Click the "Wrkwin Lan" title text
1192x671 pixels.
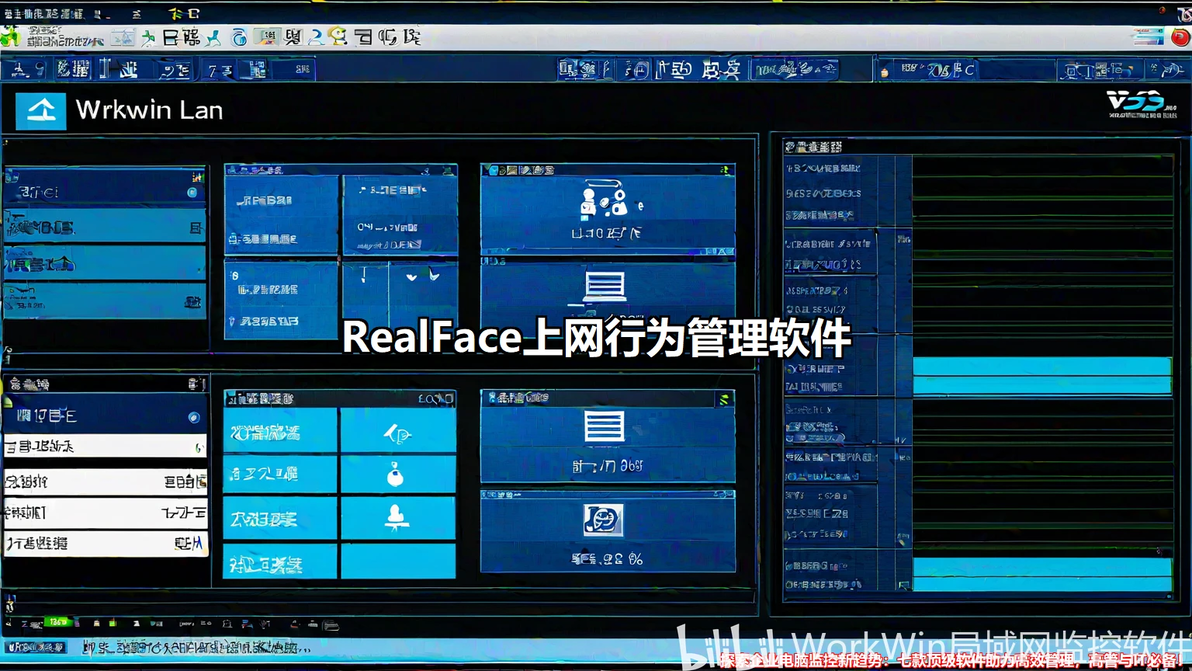[x=149, y=110]
